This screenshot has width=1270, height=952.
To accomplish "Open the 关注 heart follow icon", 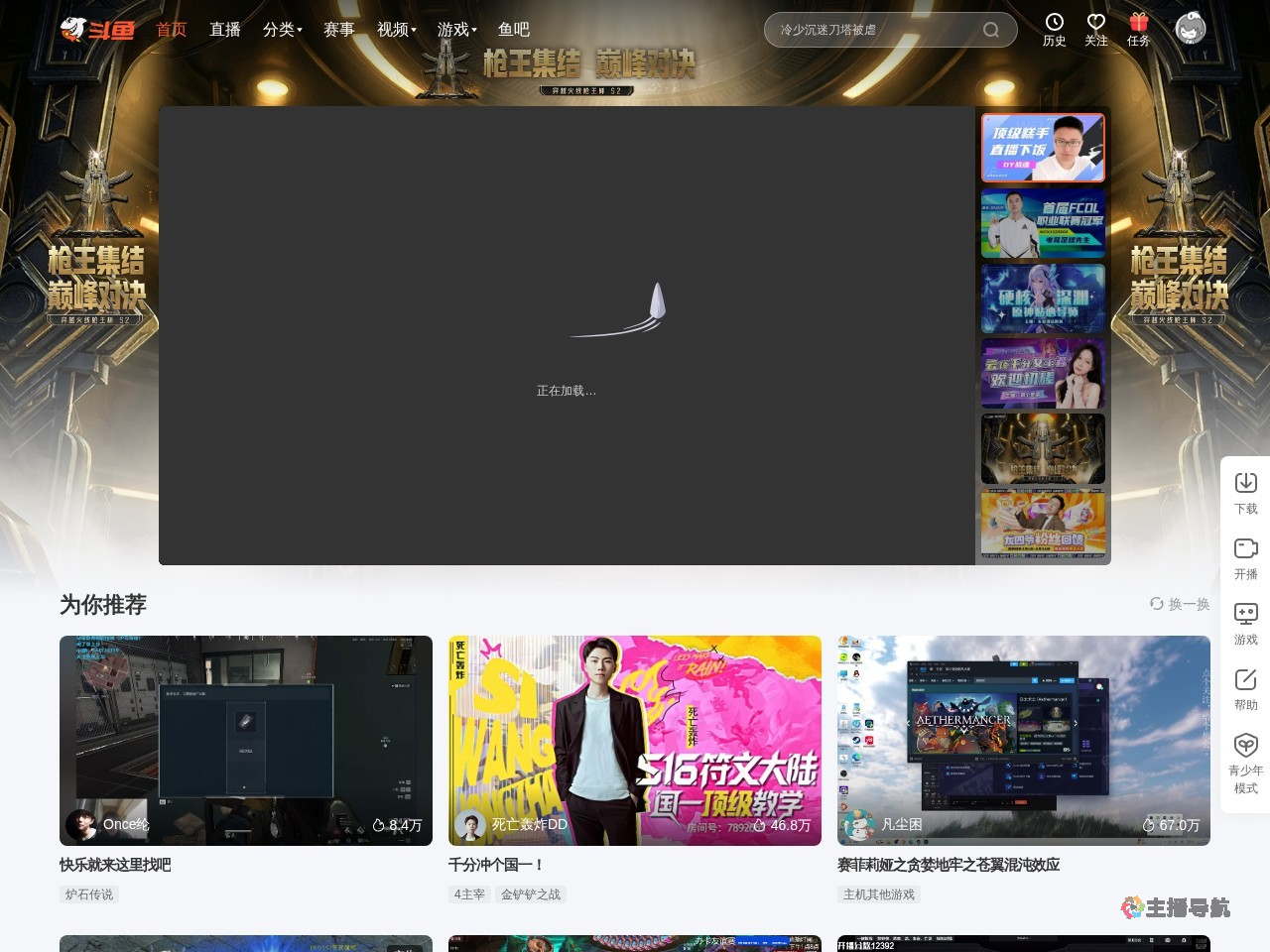I will [x=1095, y=23].
